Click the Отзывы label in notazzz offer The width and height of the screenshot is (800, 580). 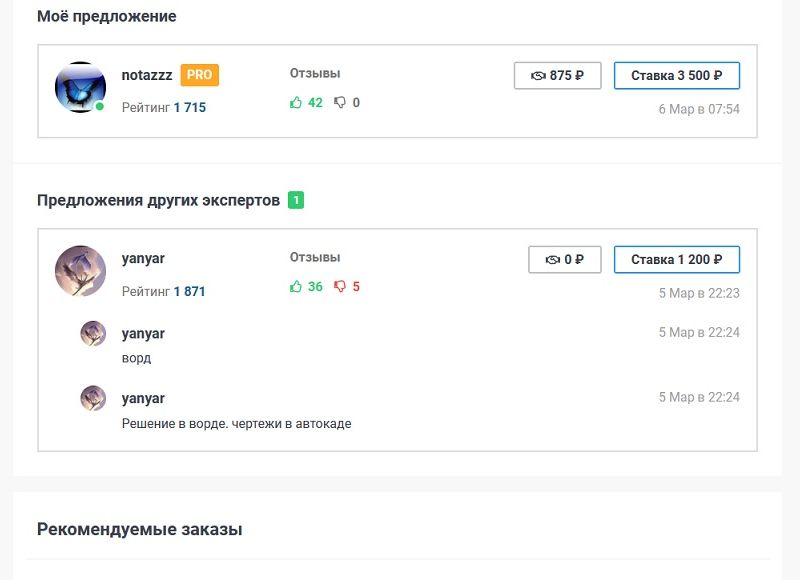tap(315, 73)
